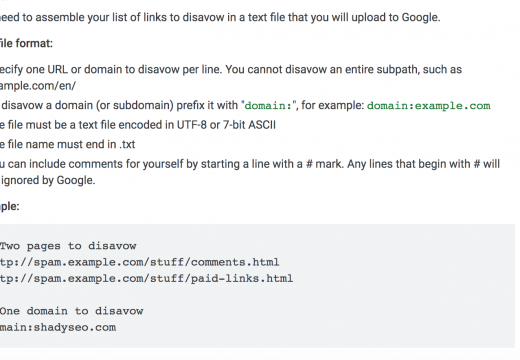Click the green 'domain:example.com' code text

pyautogui.click(x=429, y=106)
